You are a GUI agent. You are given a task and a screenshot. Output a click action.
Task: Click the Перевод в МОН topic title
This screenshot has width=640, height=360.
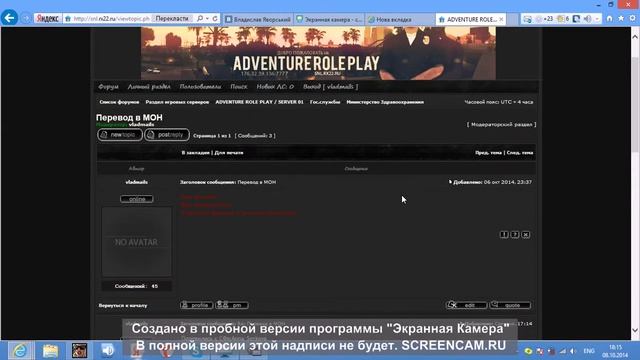point(129,118)
